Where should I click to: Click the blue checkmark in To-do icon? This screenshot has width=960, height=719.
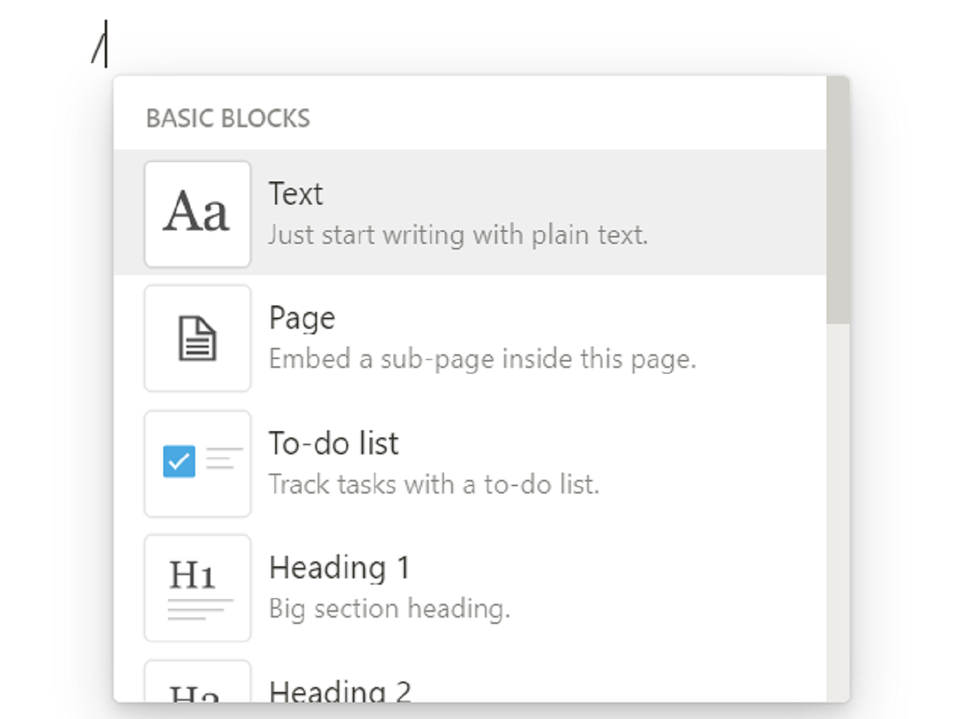179,461
